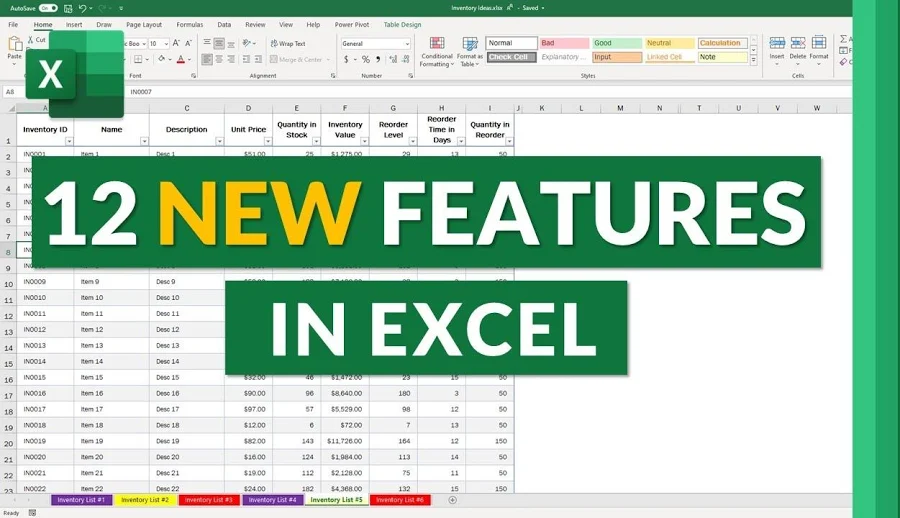Apply Accounting dollar number format

click(x=346, y=59)
